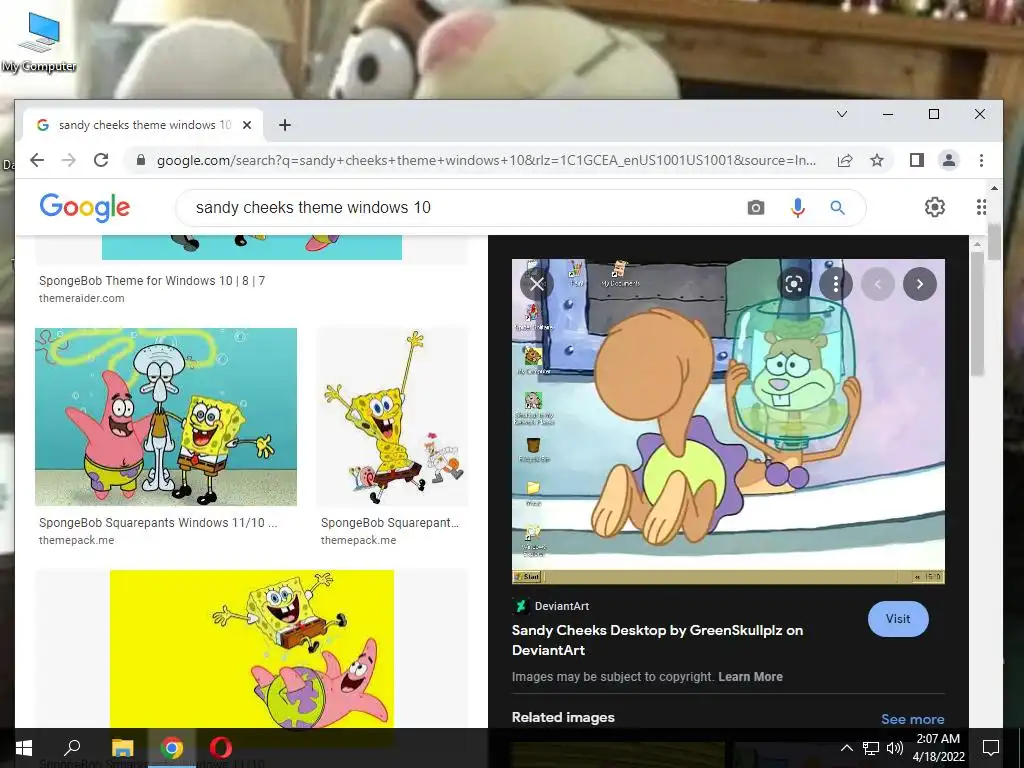Click the address bar URL
The width and height of the screenshot is (1024, 768).
[486, 160]
